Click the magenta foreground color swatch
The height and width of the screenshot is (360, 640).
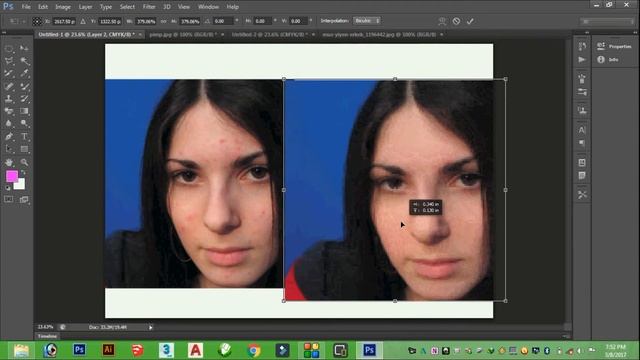[x=12, y=176]
